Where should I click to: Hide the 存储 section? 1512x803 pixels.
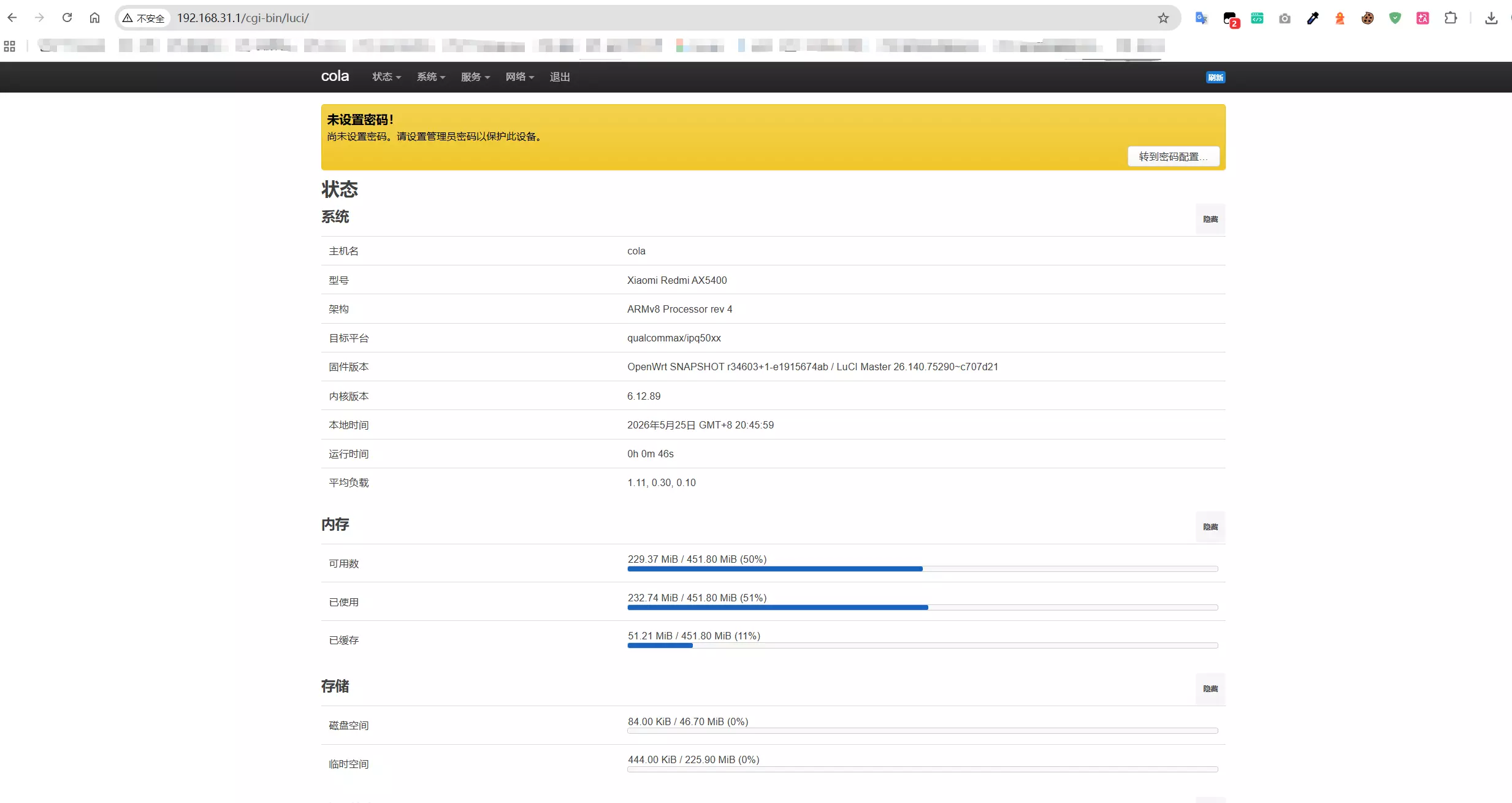tap(1210, 688)
